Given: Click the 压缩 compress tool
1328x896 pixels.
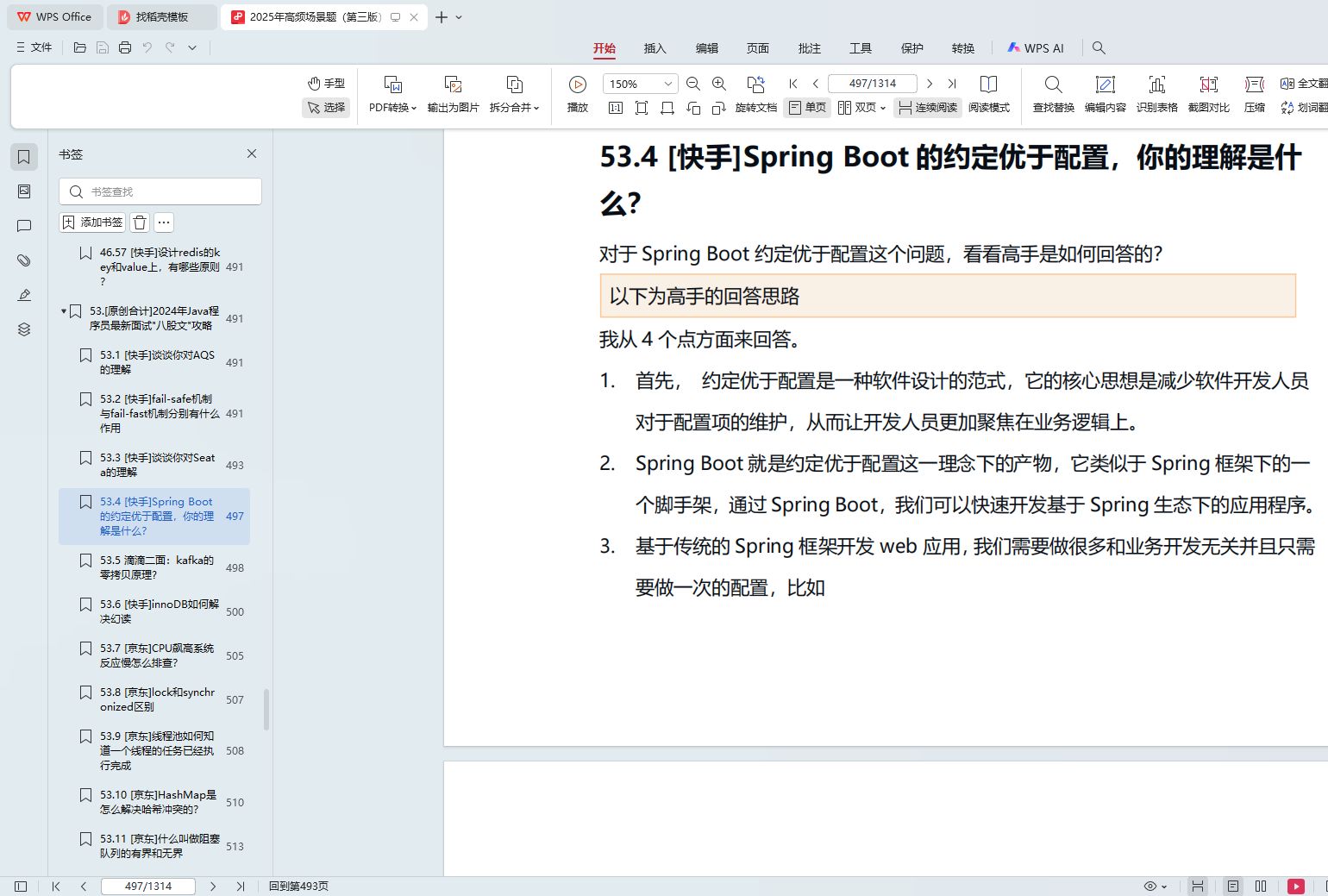Looking at the screenshot, I should (x=1255, y=94).
